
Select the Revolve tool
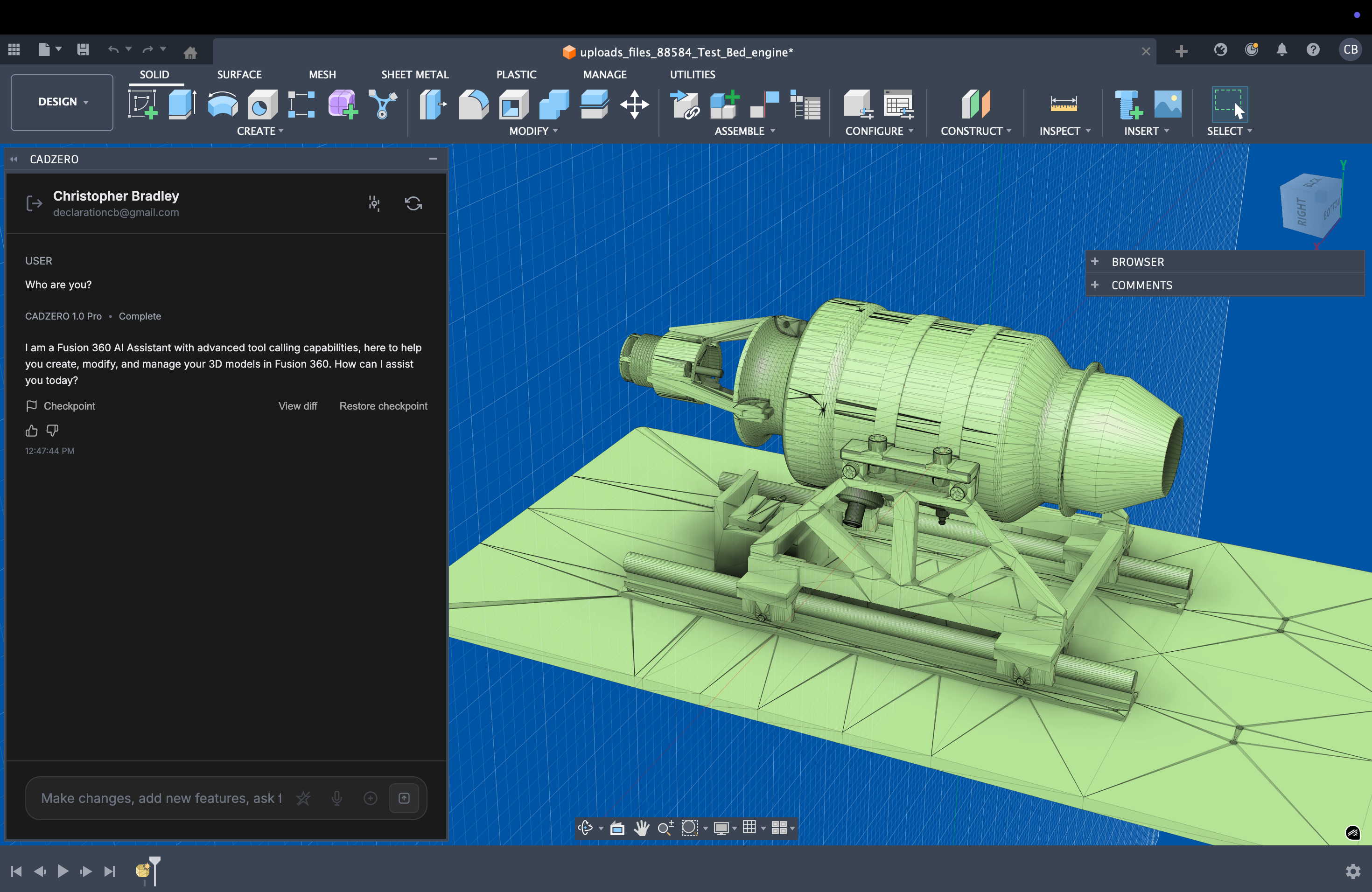pos(222,105)
